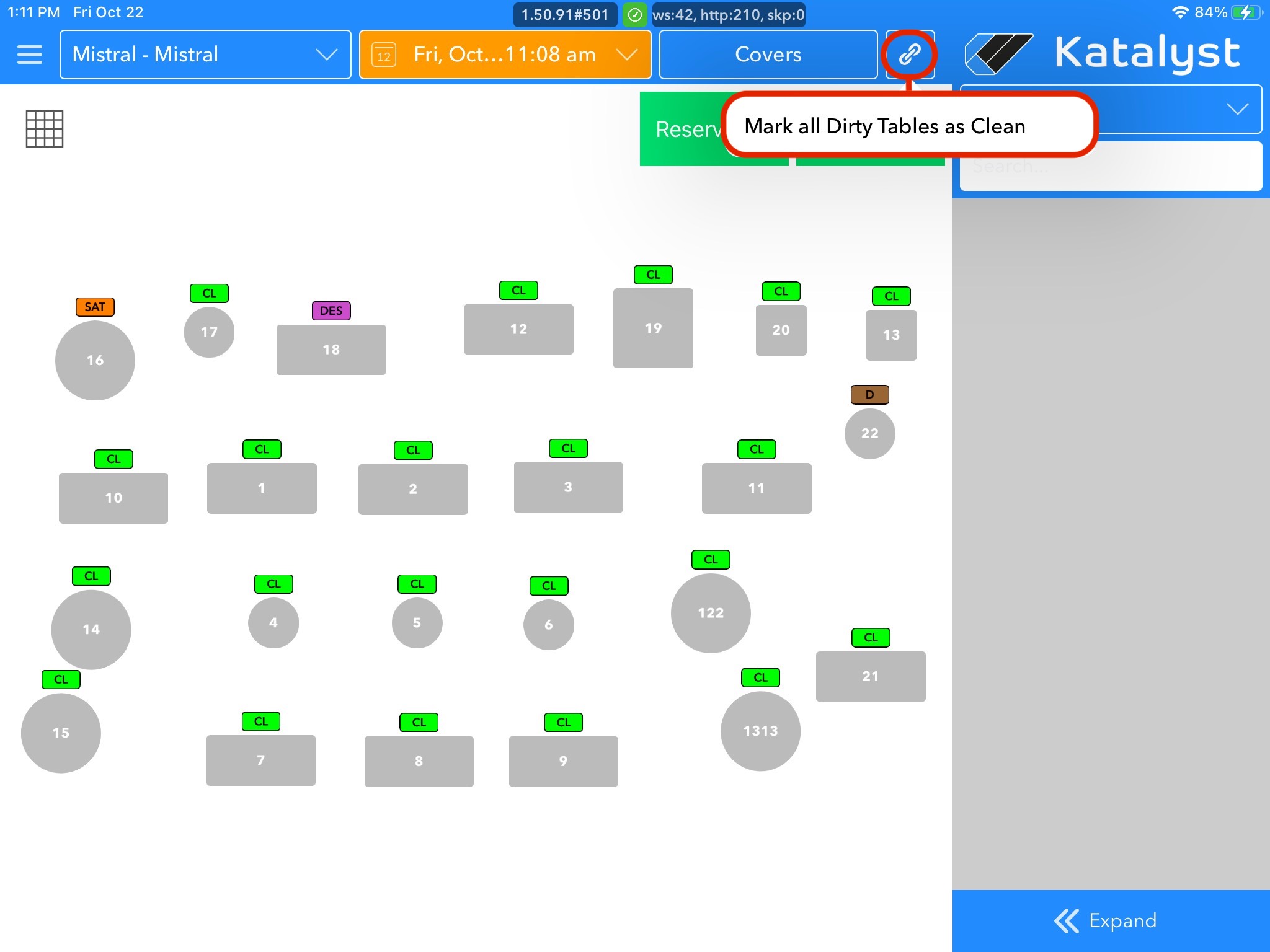This screenshot has height=952, width=1270.
Task: Toggle the grid view icon
Action: pyautogui.click(x=44, y=129)
